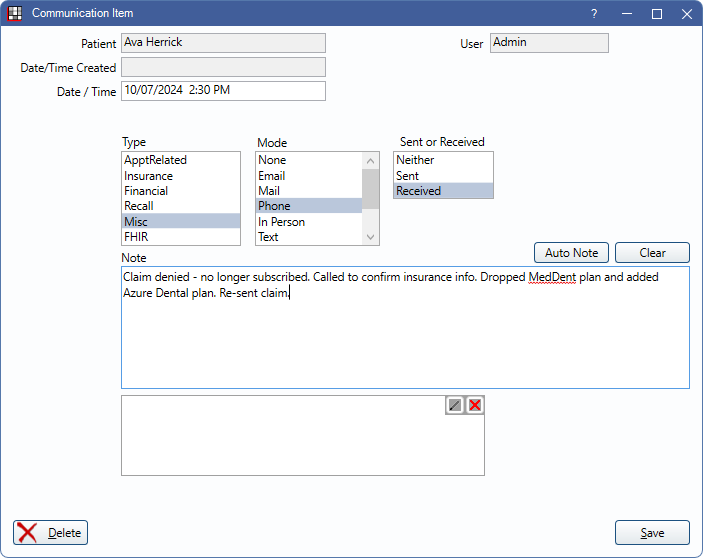
Task: Choose Email in the Mode list
Action: click(271, 176)
